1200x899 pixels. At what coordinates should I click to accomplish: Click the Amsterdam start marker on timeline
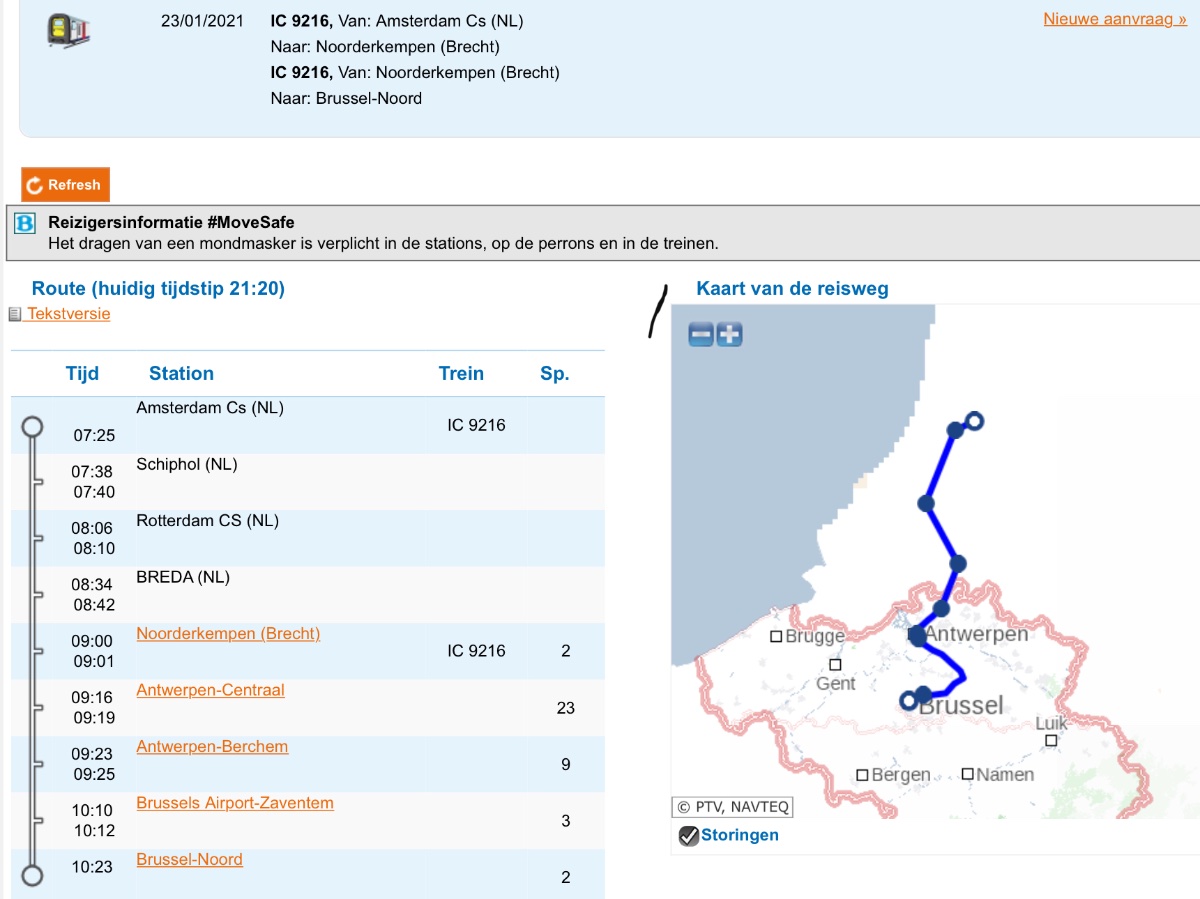coord(32,427)
